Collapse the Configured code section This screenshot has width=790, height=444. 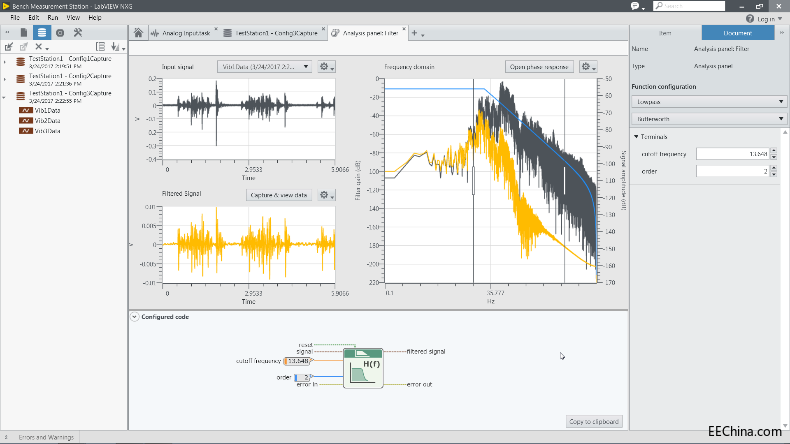tap(135, 317)
